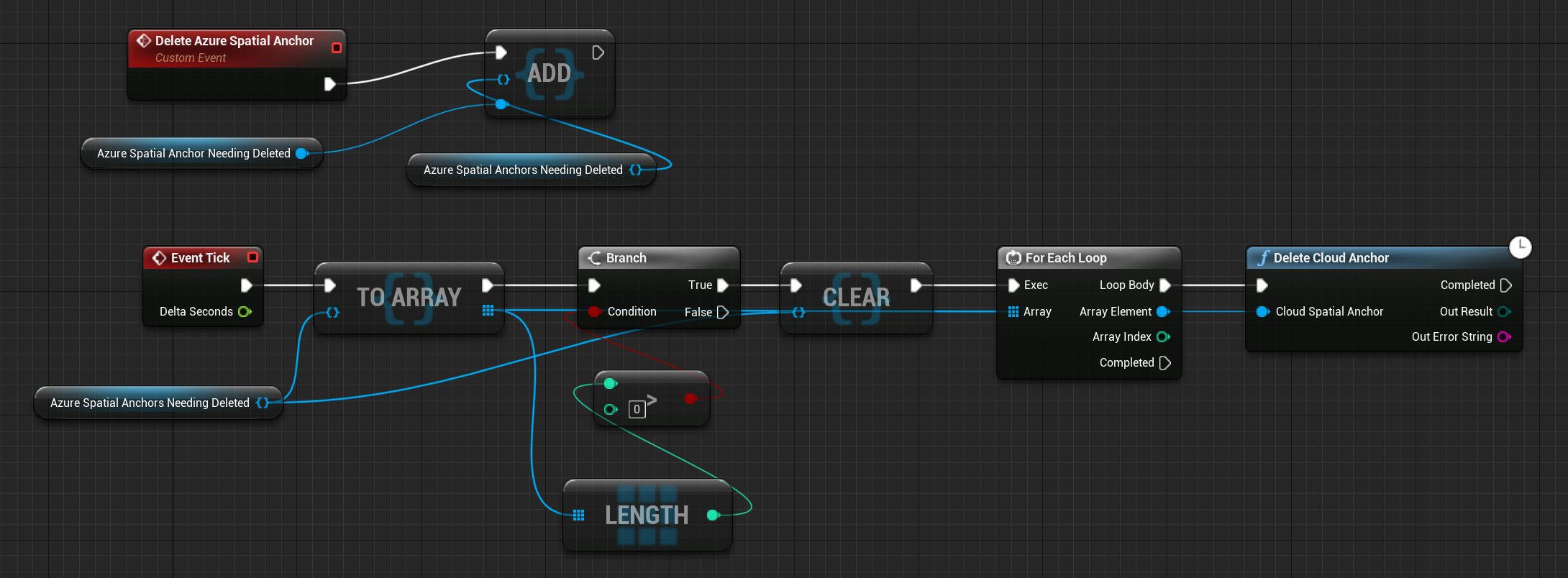The height and width of the screenshot is (578, 1568).
Task: Click the latent clock icon on Delete Cloud Anchor
Action: click(1521, 247)
